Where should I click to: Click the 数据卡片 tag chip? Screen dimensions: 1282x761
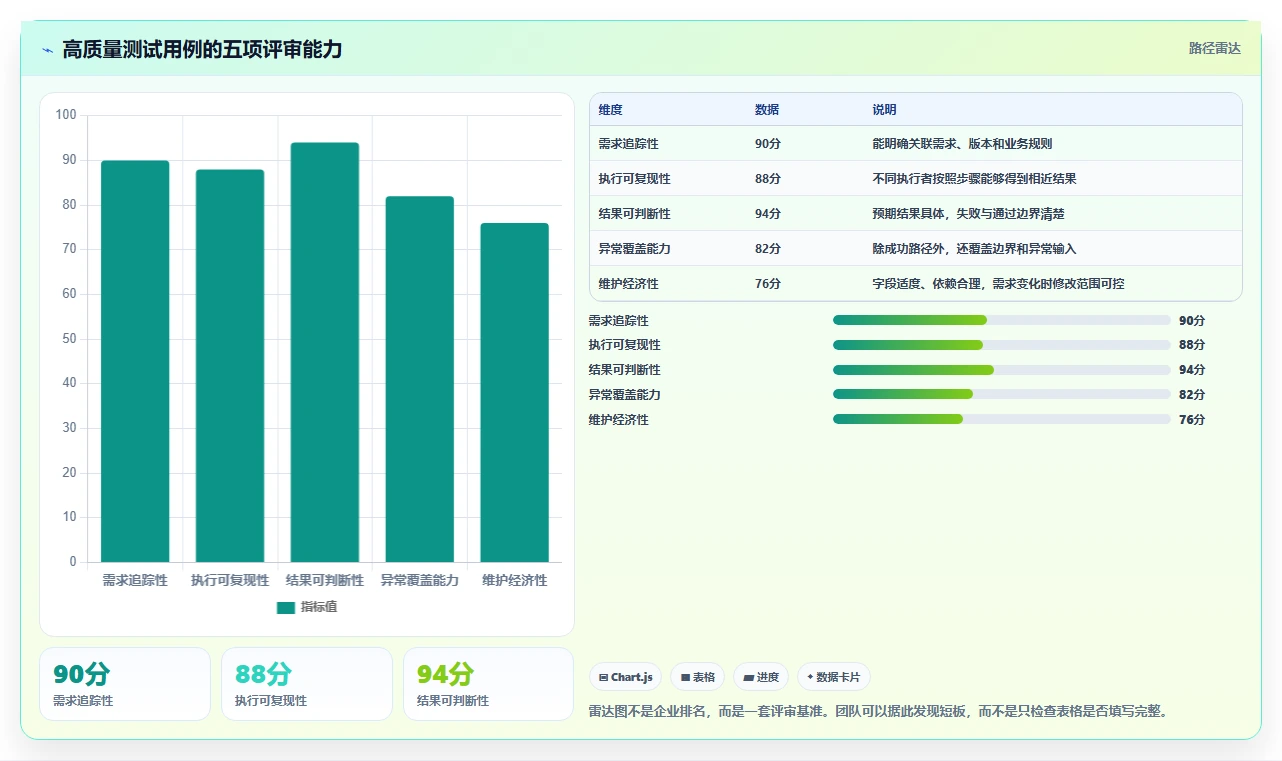tap(834, 677)
